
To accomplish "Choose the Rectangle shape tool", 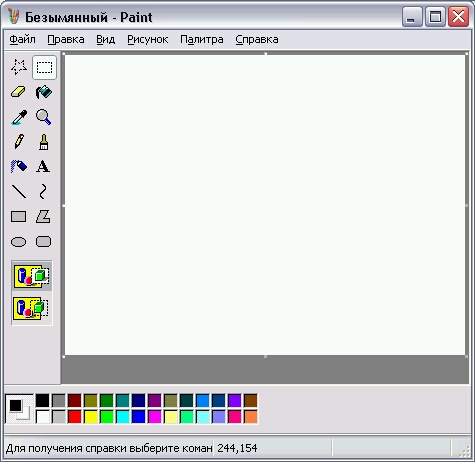I will tap(19, 216).
